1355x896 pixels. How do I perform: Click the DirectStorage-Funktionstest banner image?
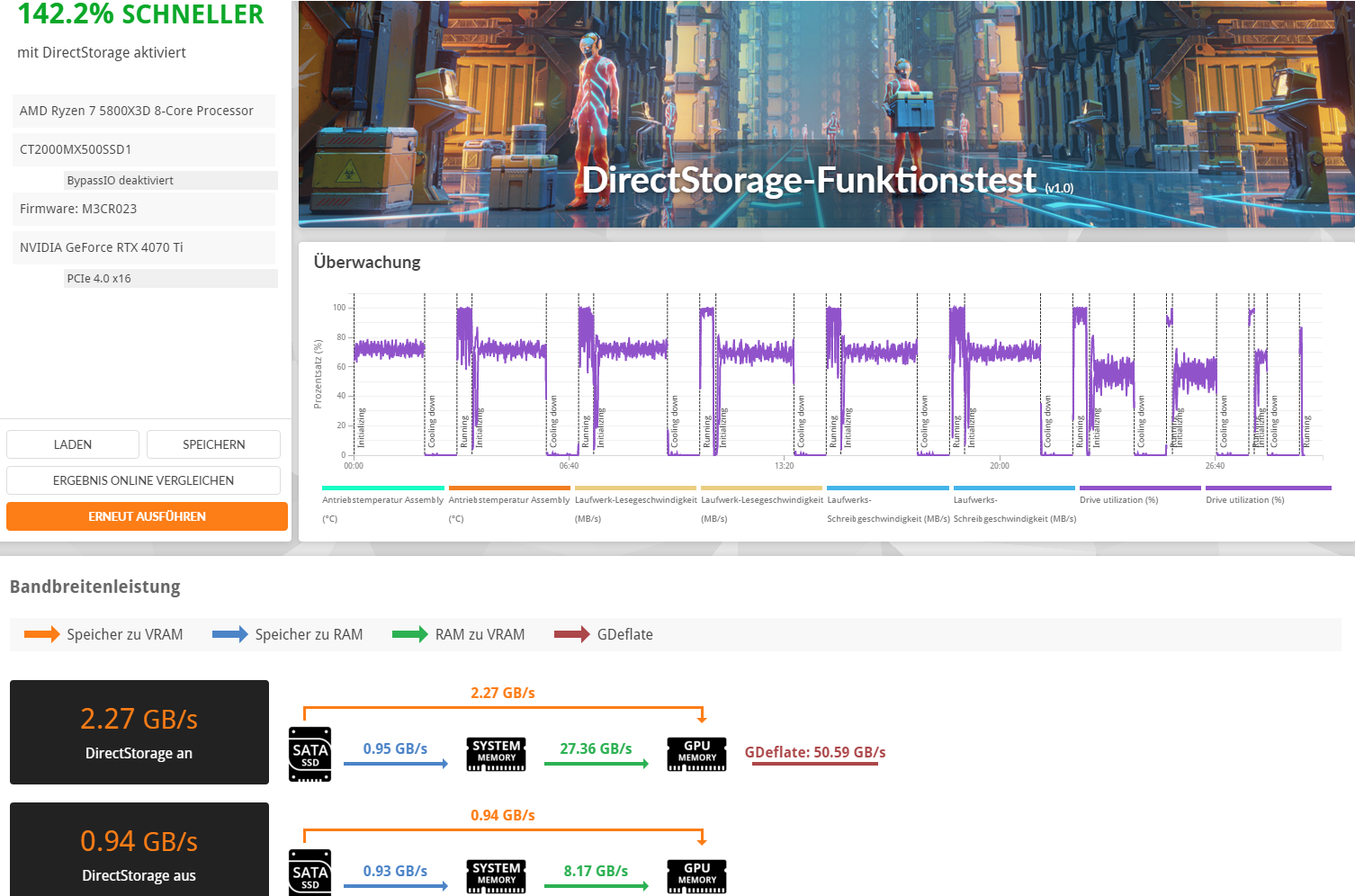[826, 113]
